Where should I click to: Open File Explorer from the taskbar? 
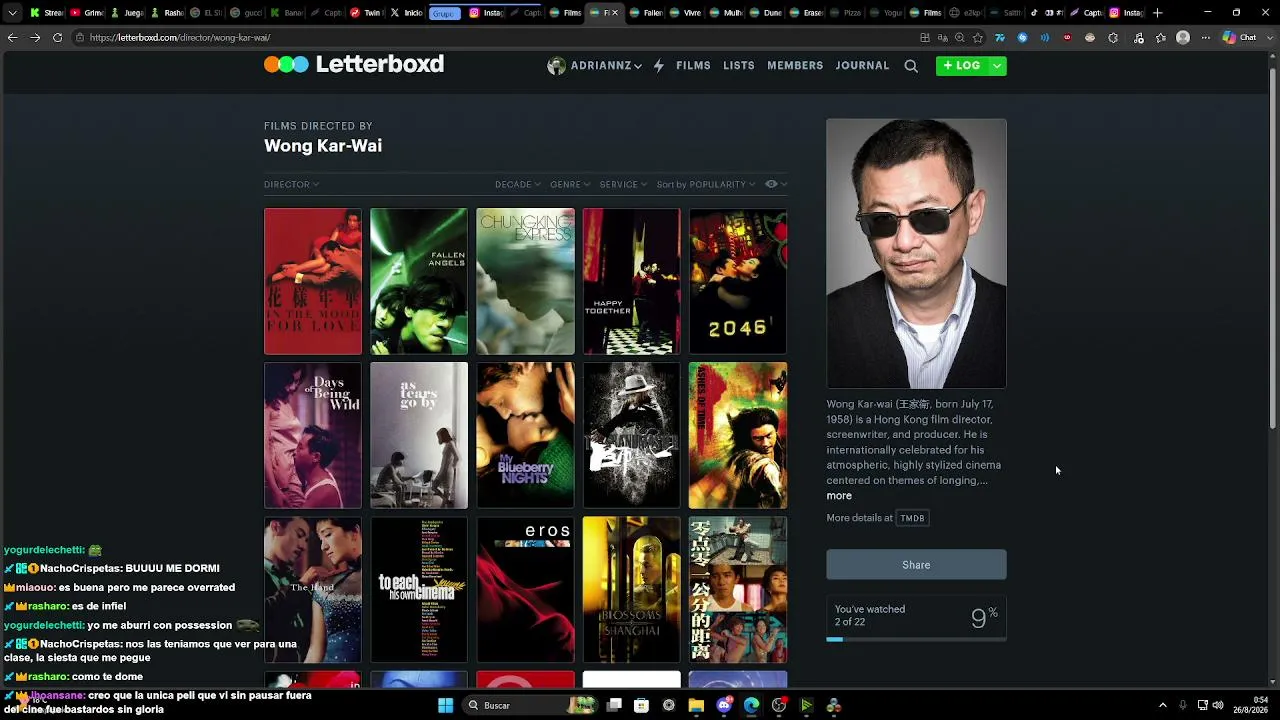pos(696,705)
